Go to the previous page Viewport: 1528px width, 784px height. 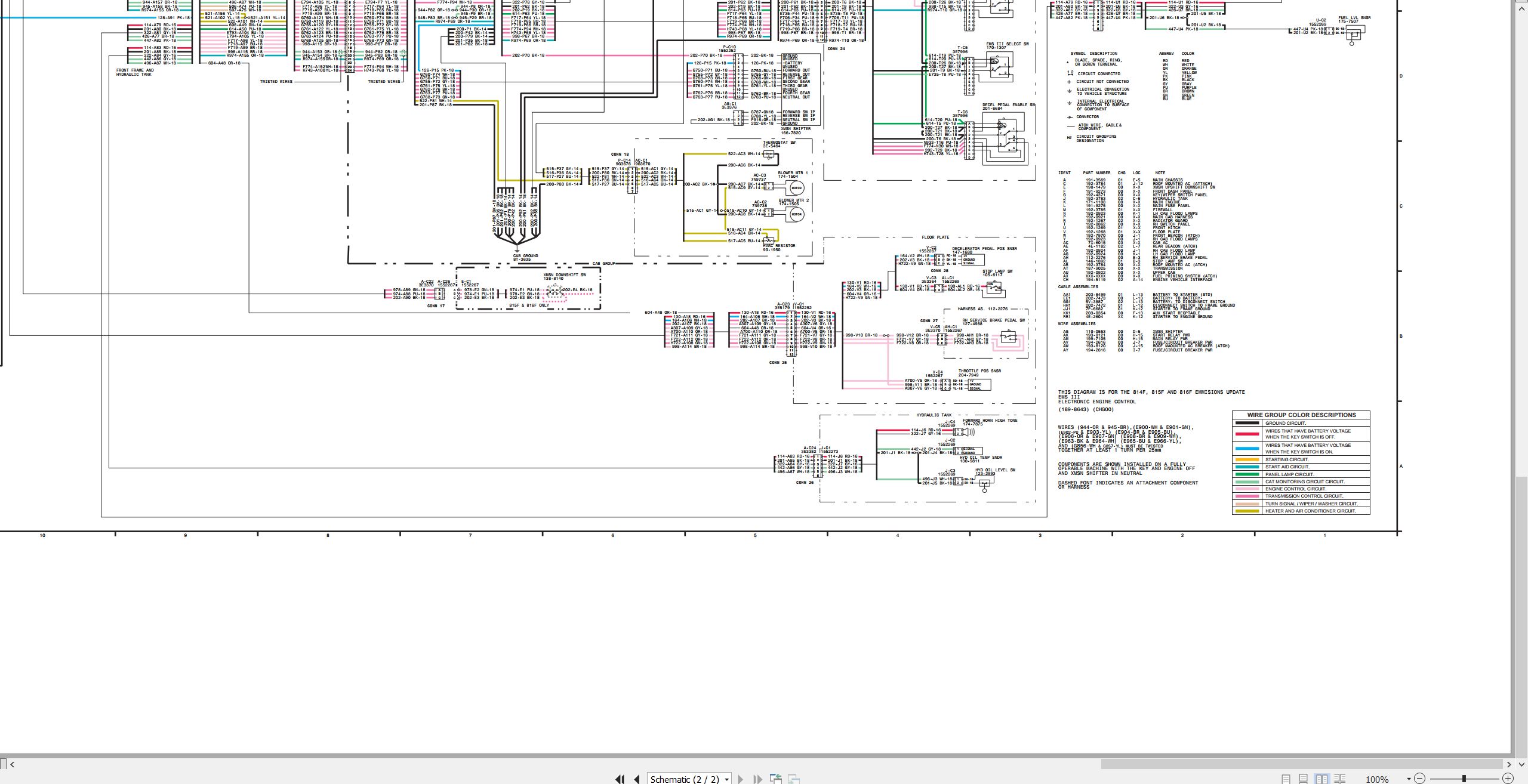point(637,779)
